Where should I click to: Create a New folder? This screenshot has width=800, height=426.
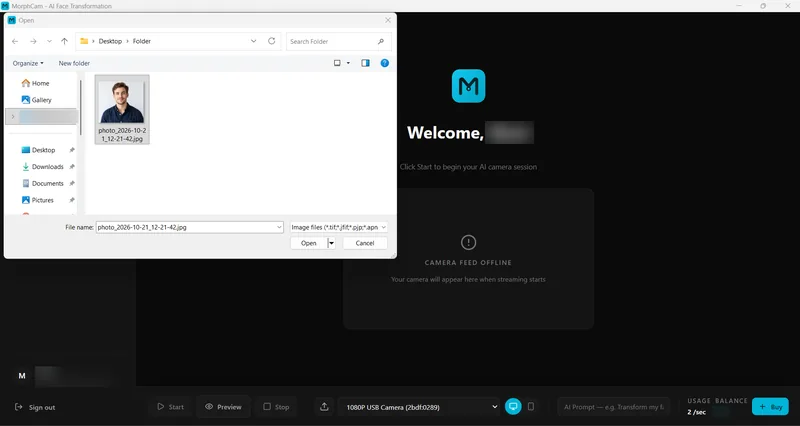[74, 63]
